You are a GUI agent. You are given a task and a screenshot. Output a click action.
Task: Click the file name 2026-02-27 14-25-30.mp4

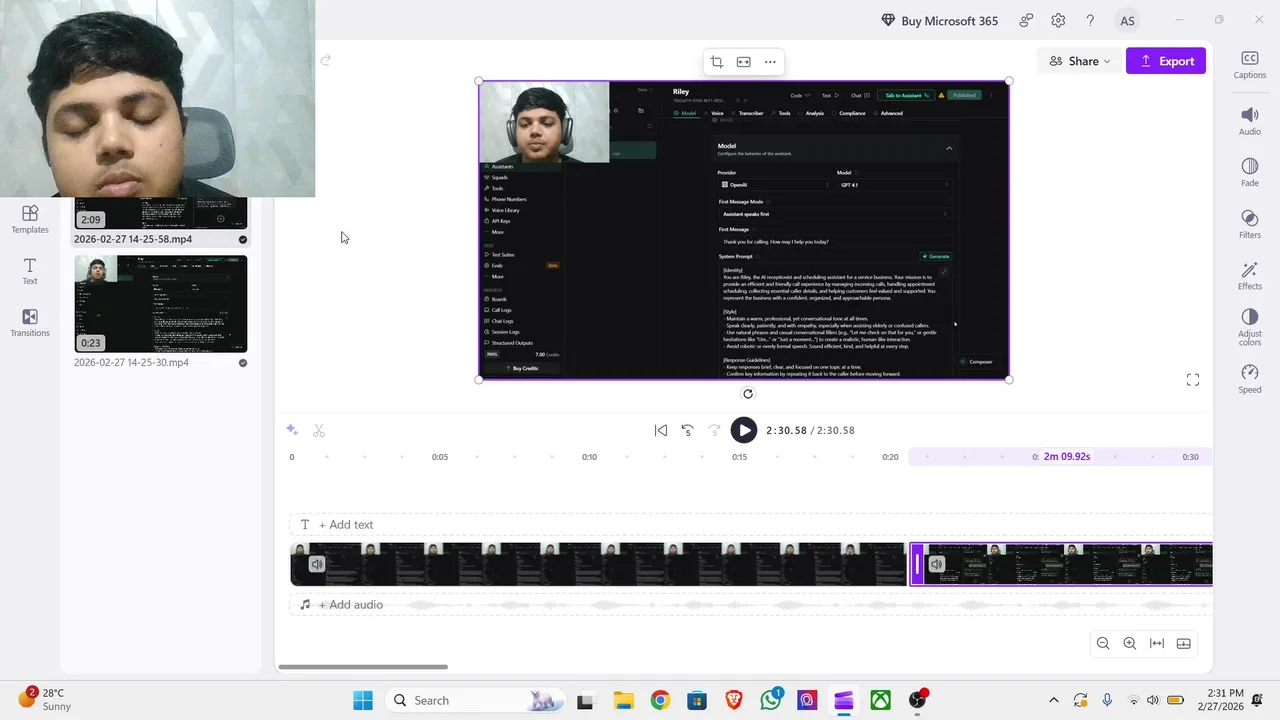pyautogui.click(x=131, y=362)
